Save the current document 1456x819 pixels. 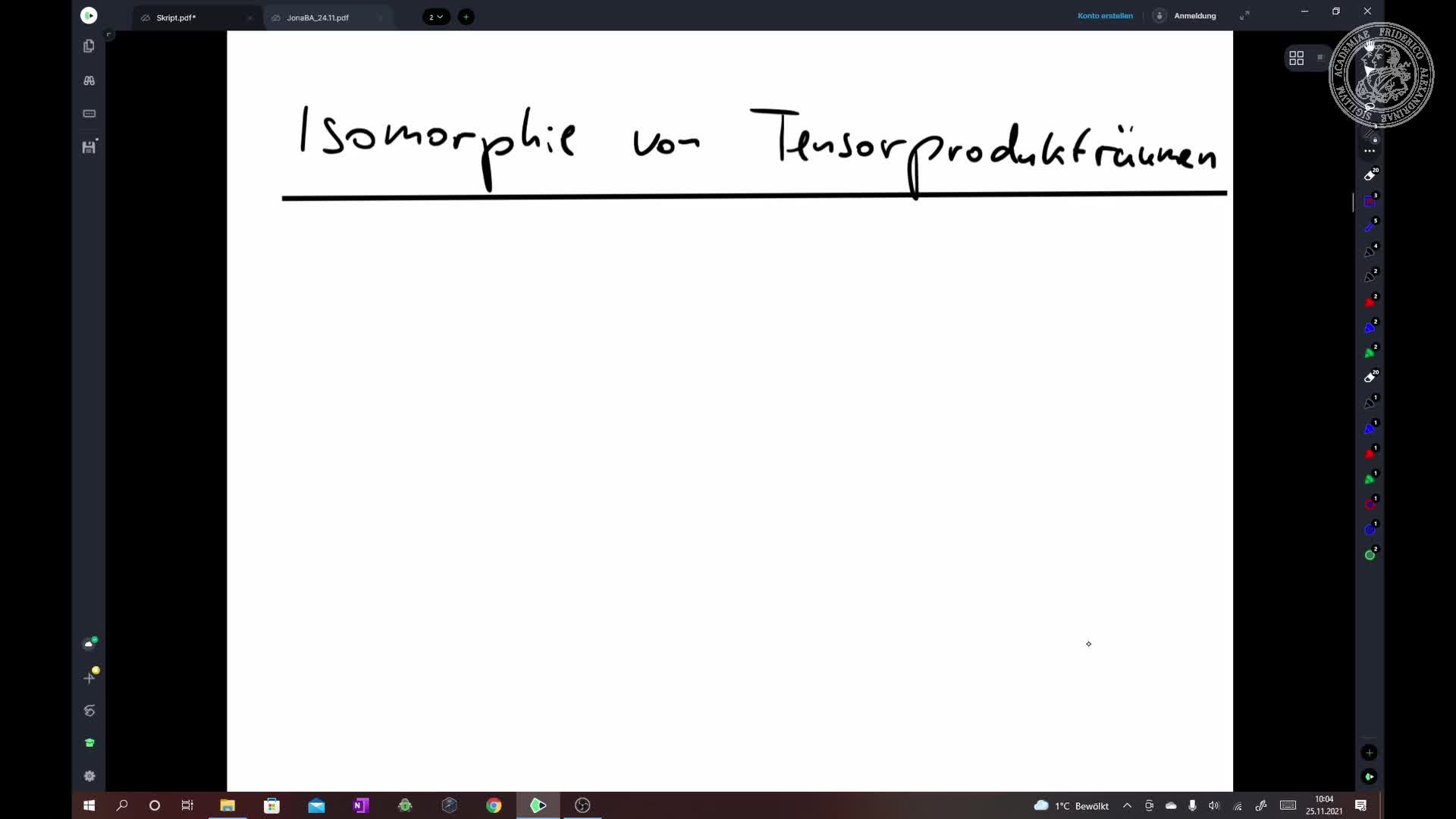[89, 147]
